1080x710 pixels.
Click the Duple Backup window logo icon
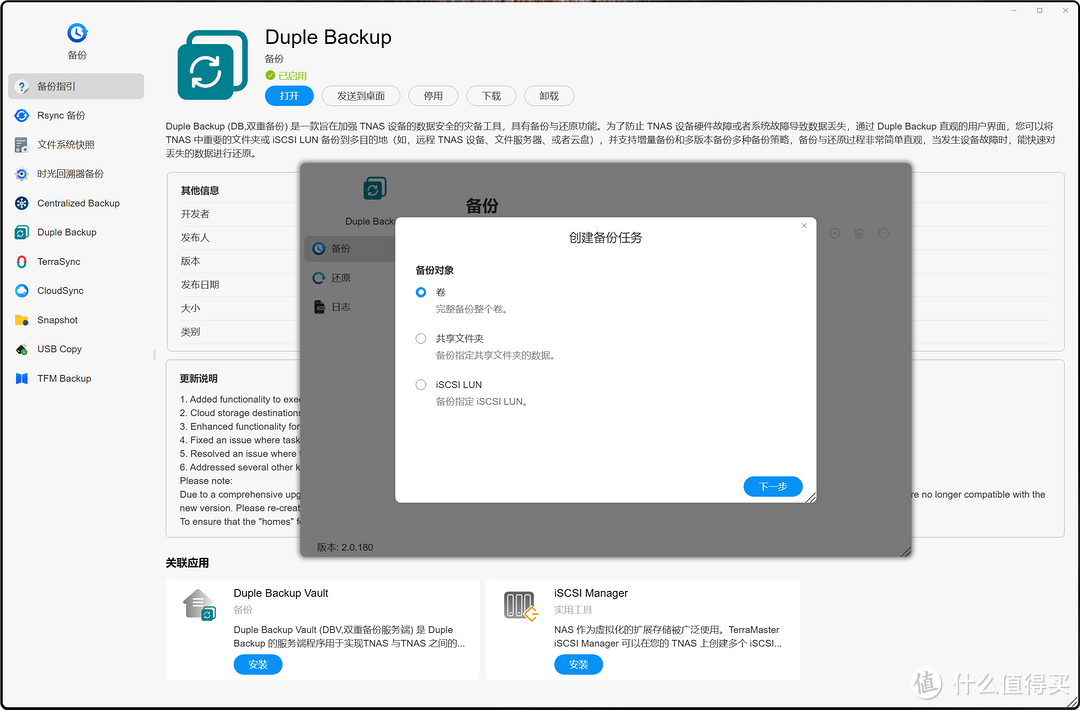click(x=375, y=188)
